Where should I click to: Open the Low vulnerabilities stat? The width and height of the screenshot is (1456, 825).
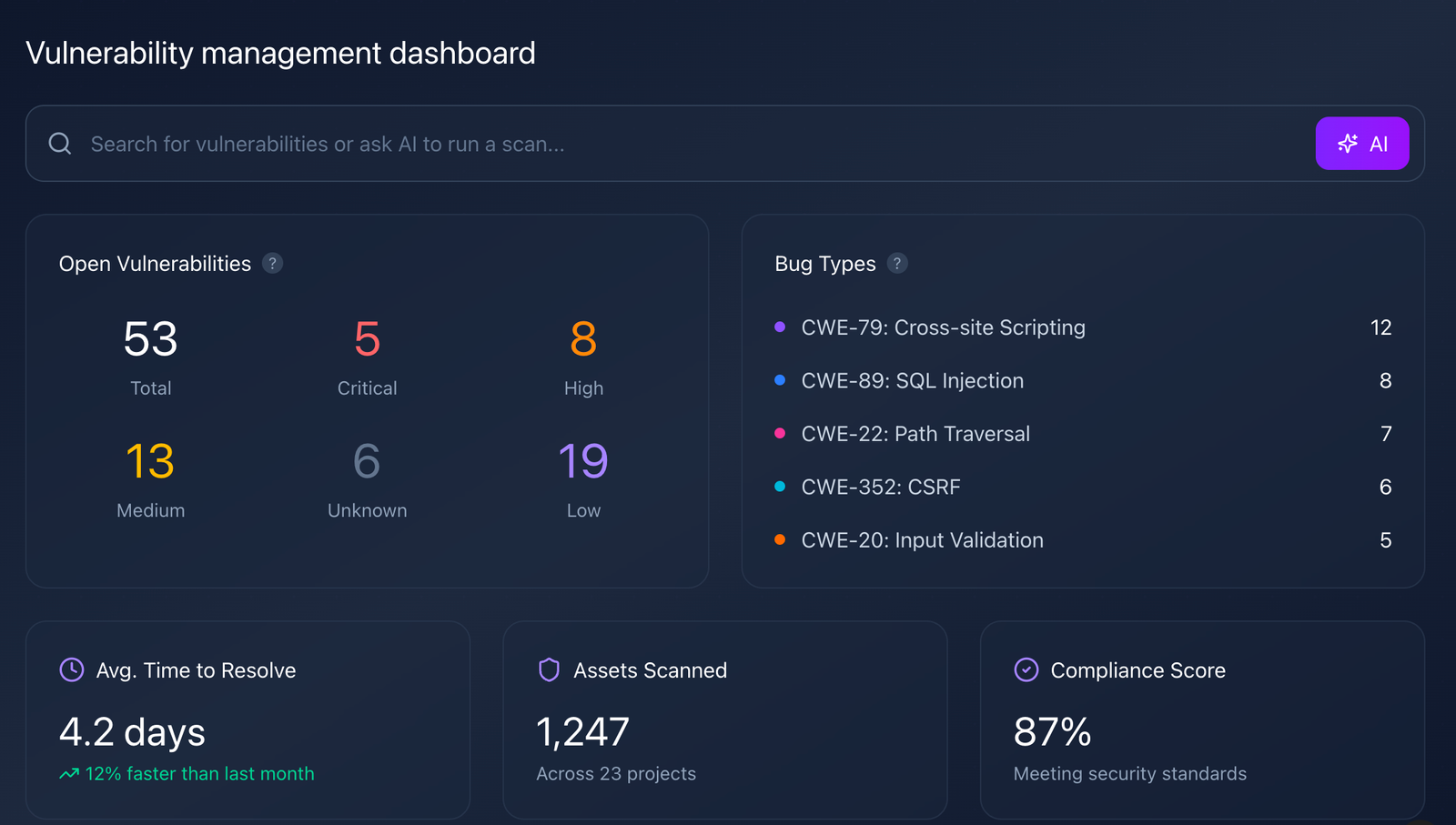pos(583,462)
